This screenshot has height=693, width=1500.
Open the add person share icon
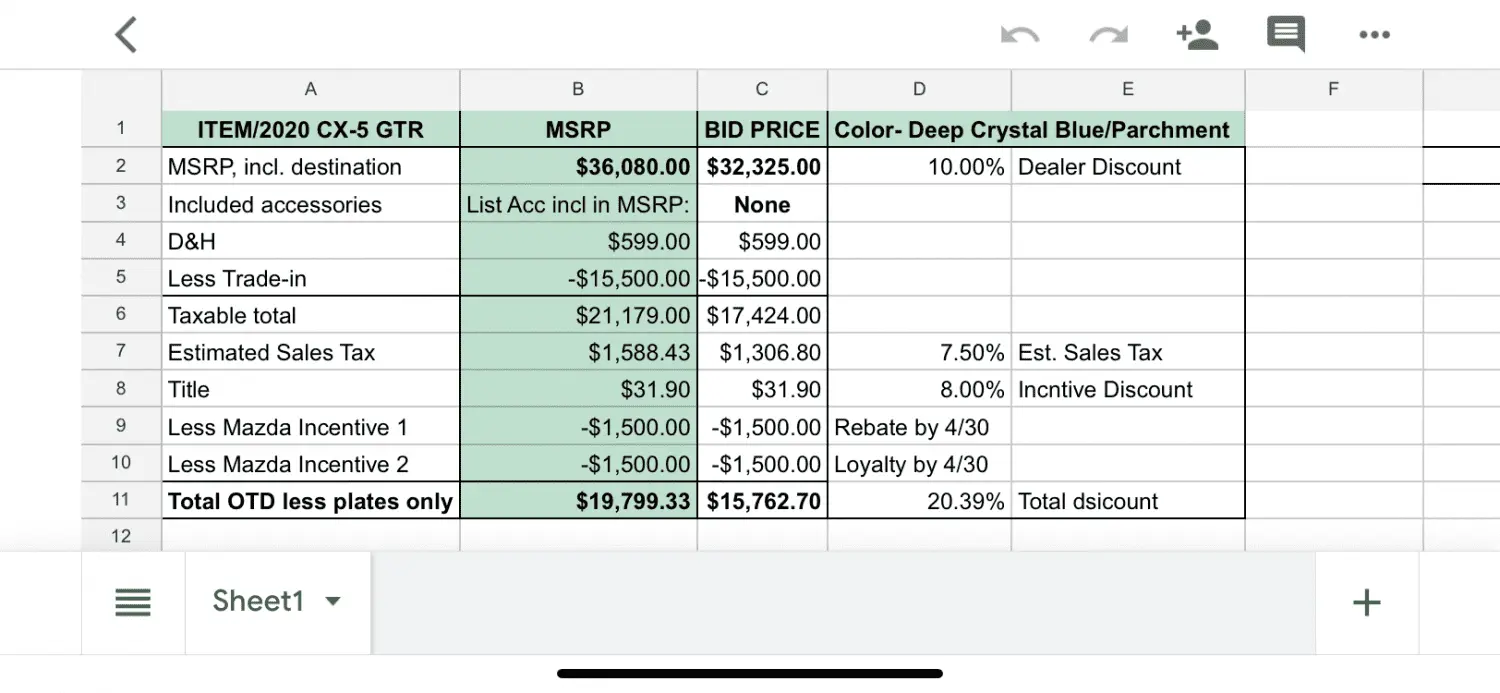(1197, 35)
